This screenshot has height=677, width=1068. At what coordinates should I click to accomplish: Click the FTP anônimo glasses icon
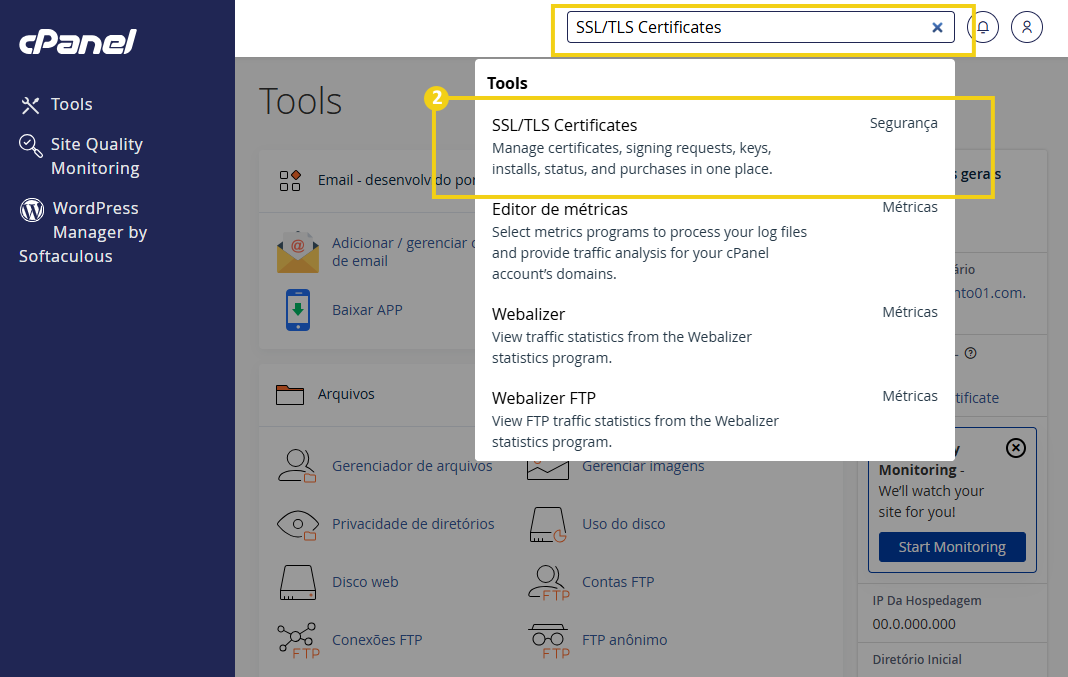(548, 641)
